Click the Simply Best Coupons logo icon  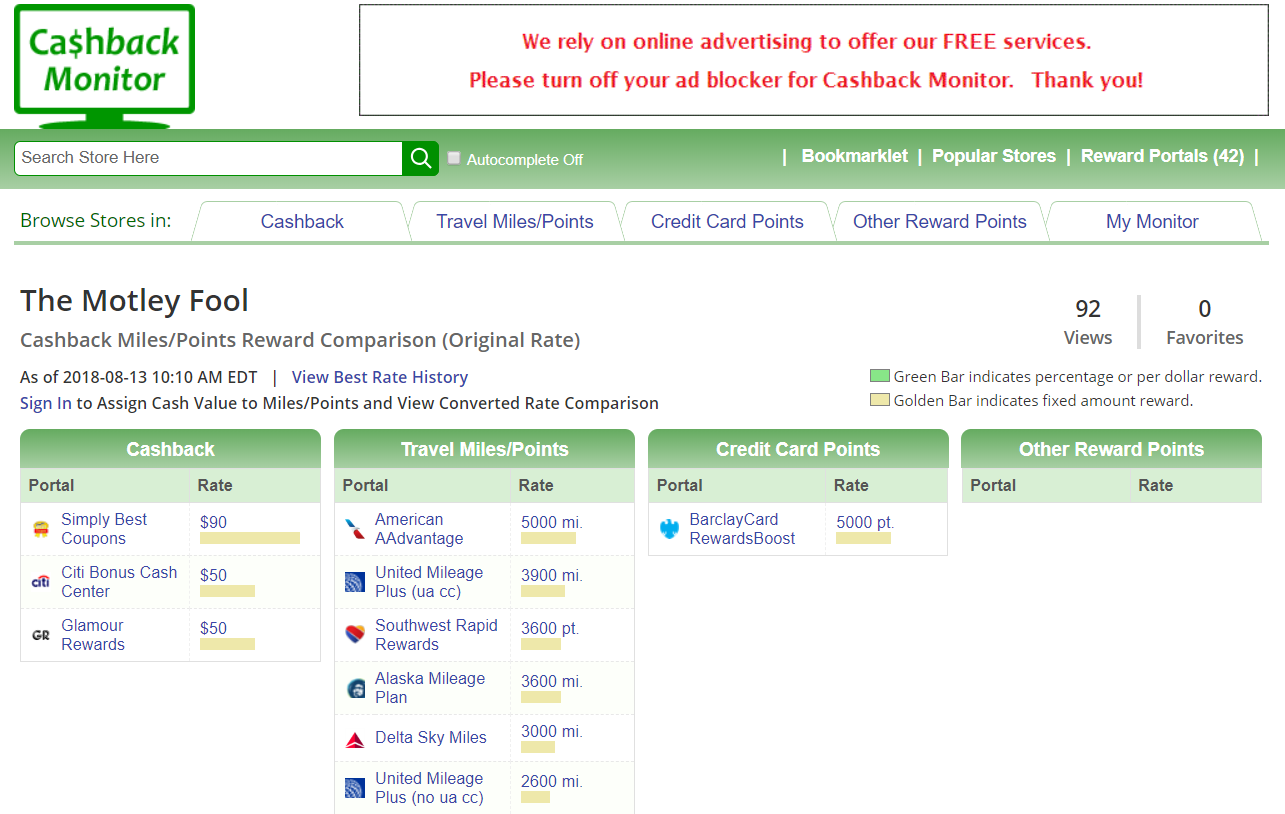tap(41, 529)
